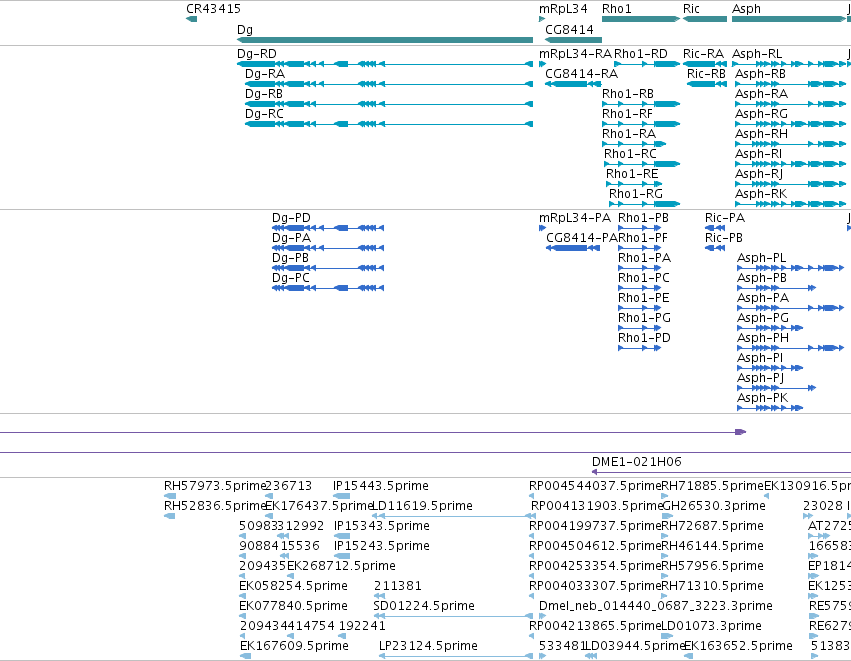Viewport: 851px width, 661px height.
Task: Select the EK163652.5prime EST label
Action: [x=738, y=646]
